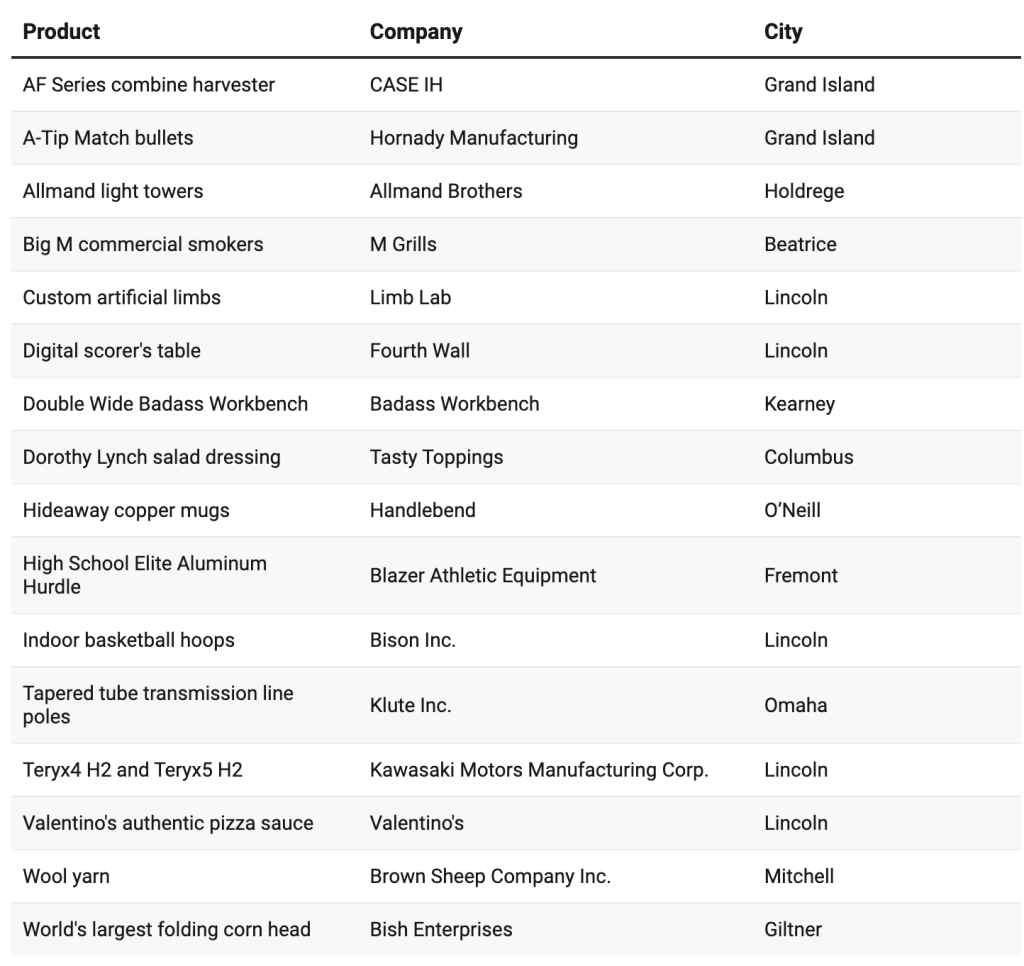Select Big M commercial smokers entry
The image size is (1024, 966).
pos(143,244)
